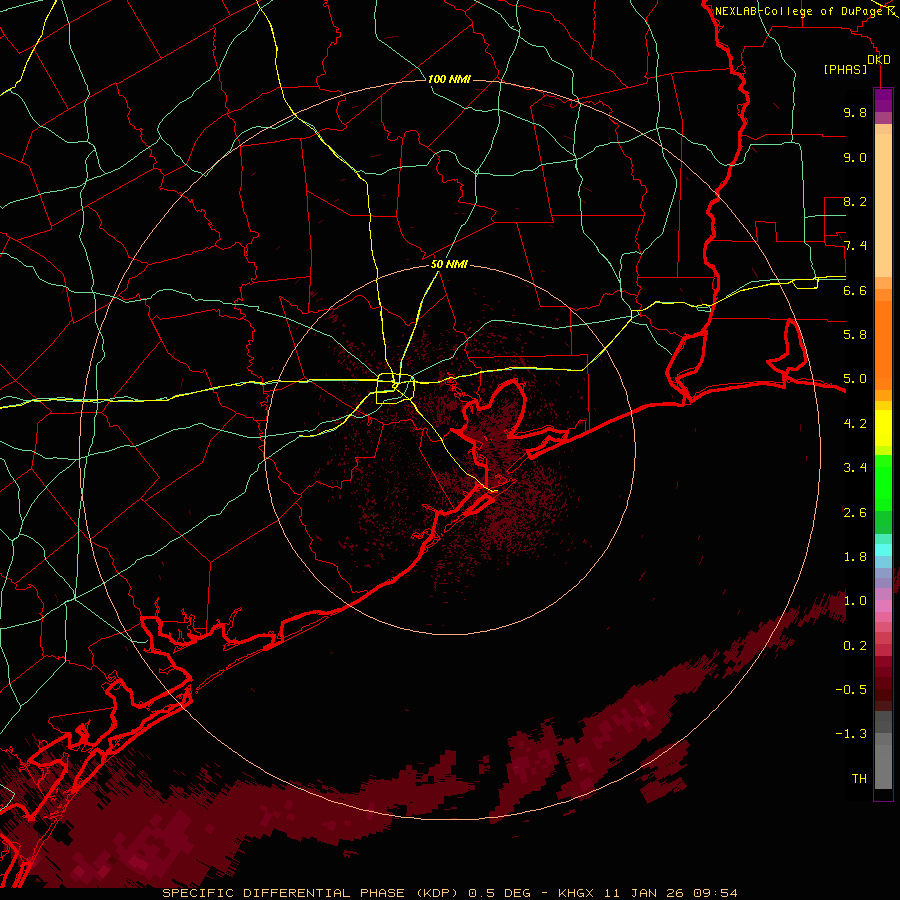Click the "50 NMI" range ring label
Viewport: 900px width, 900px height.
[x=449, y=265]
